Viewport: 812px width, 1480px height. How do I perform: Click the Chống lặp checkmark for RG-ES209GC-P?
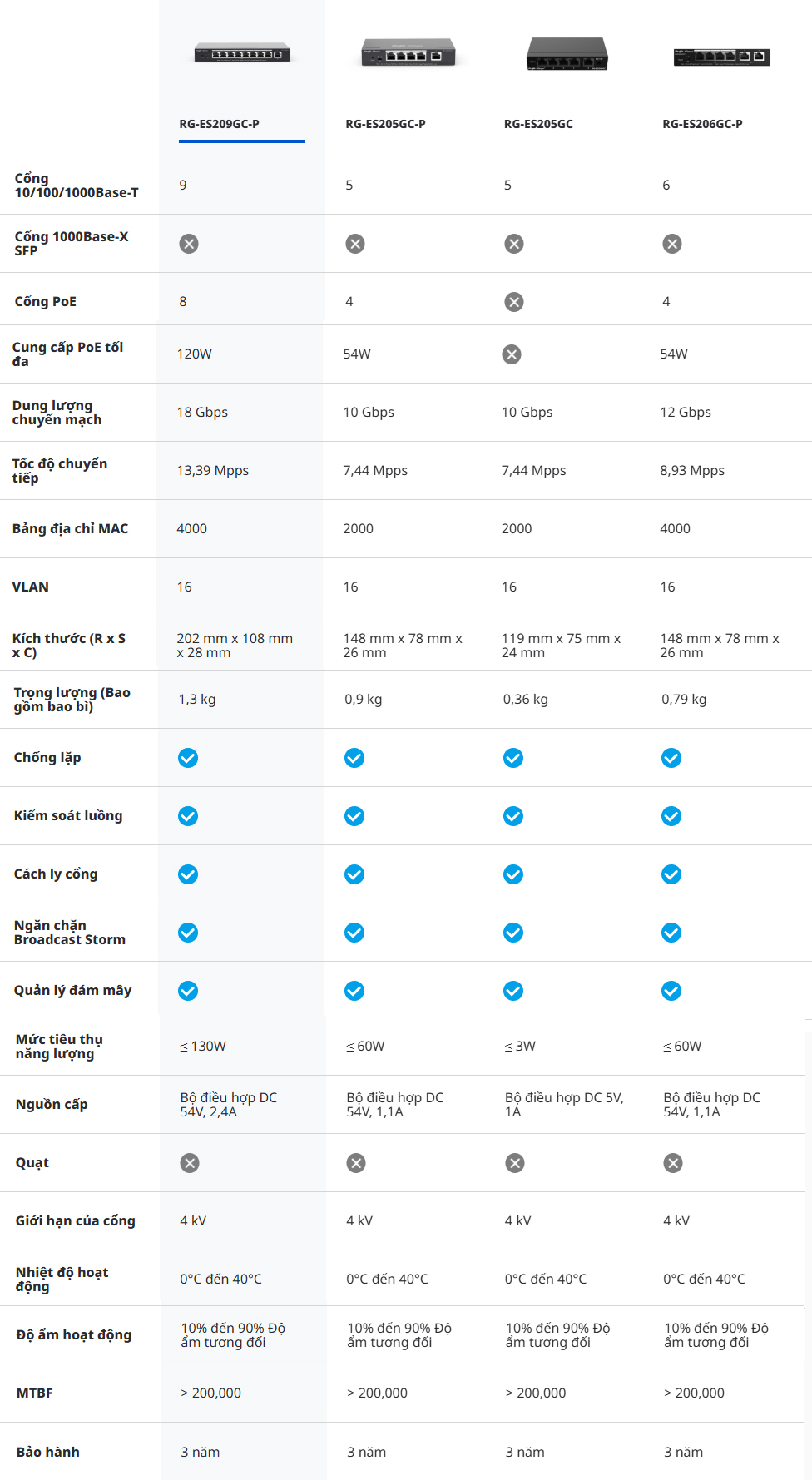pos(188,758)
